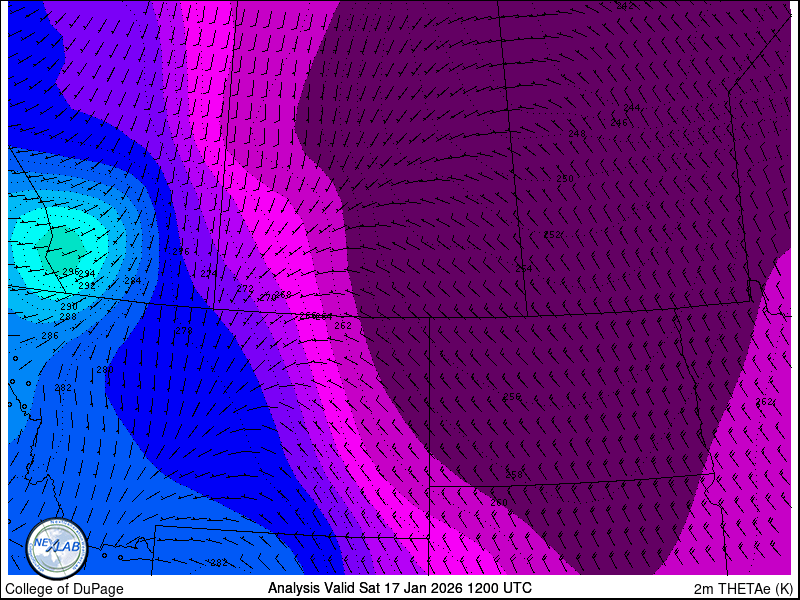
Task: Click the 290 contour value
Action: (x=69, y=307)
